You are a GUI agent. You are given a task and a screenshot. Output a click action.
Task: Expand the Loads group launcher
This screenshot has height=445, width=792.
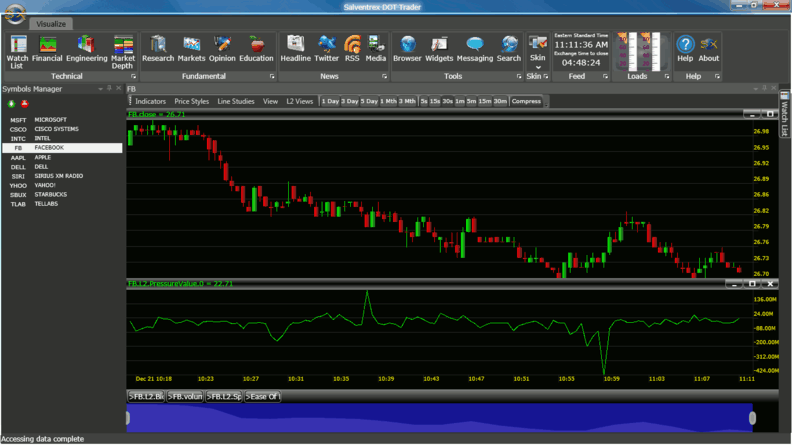[667, 77]
